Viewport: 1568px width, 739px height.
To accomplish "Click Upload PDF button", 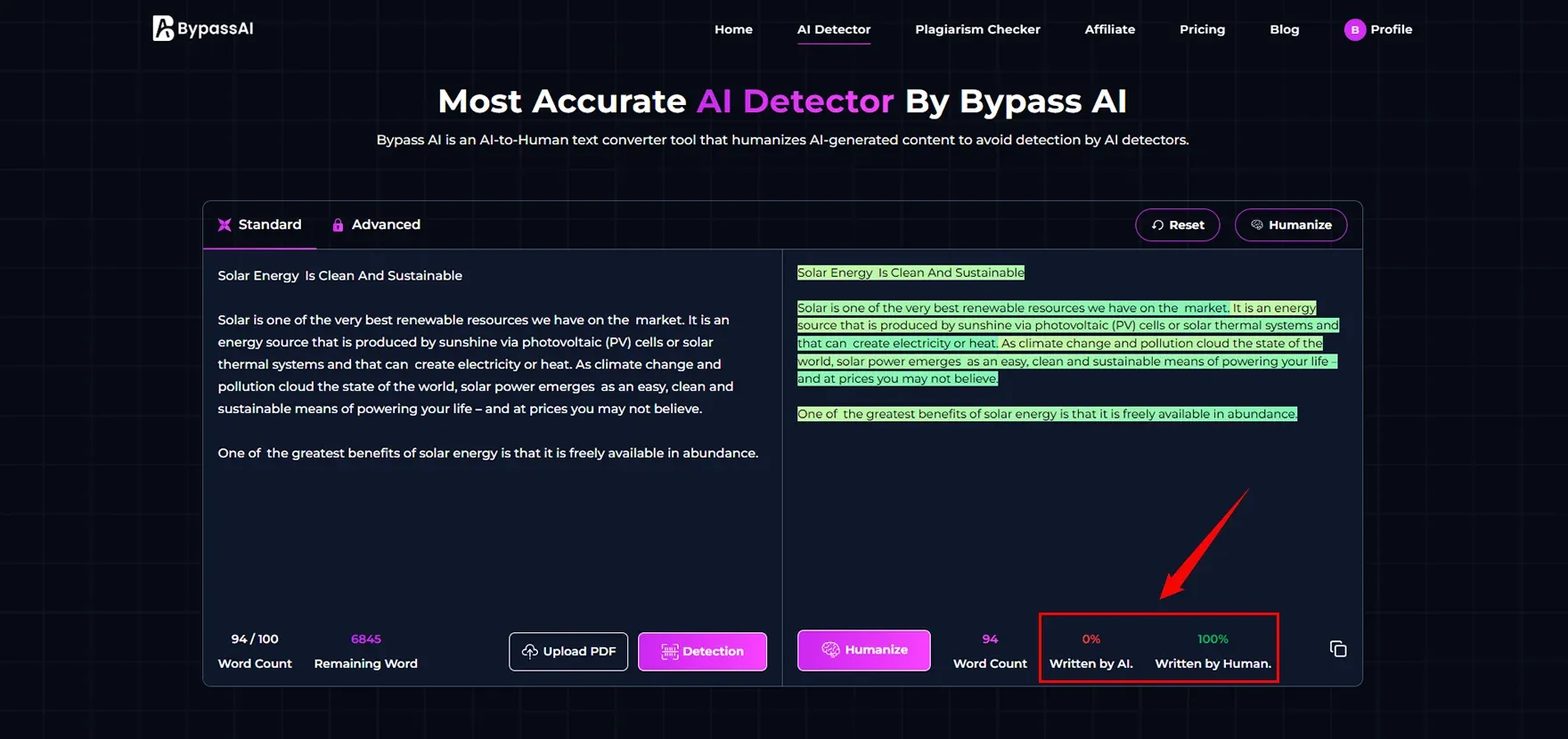I will coord(568,652).
